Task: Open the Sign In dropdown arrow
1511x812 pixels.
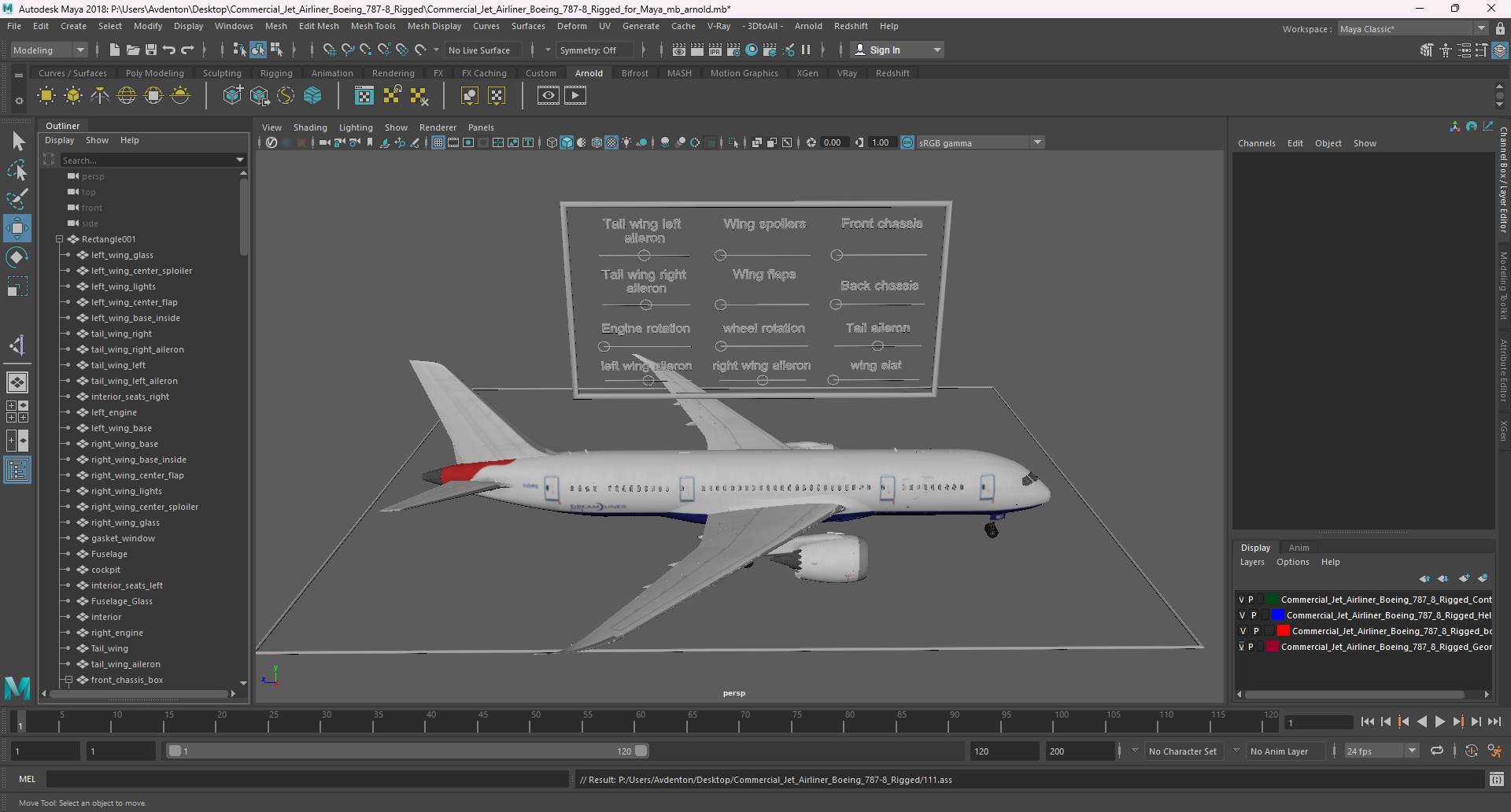Action: (x=937, y=50)
